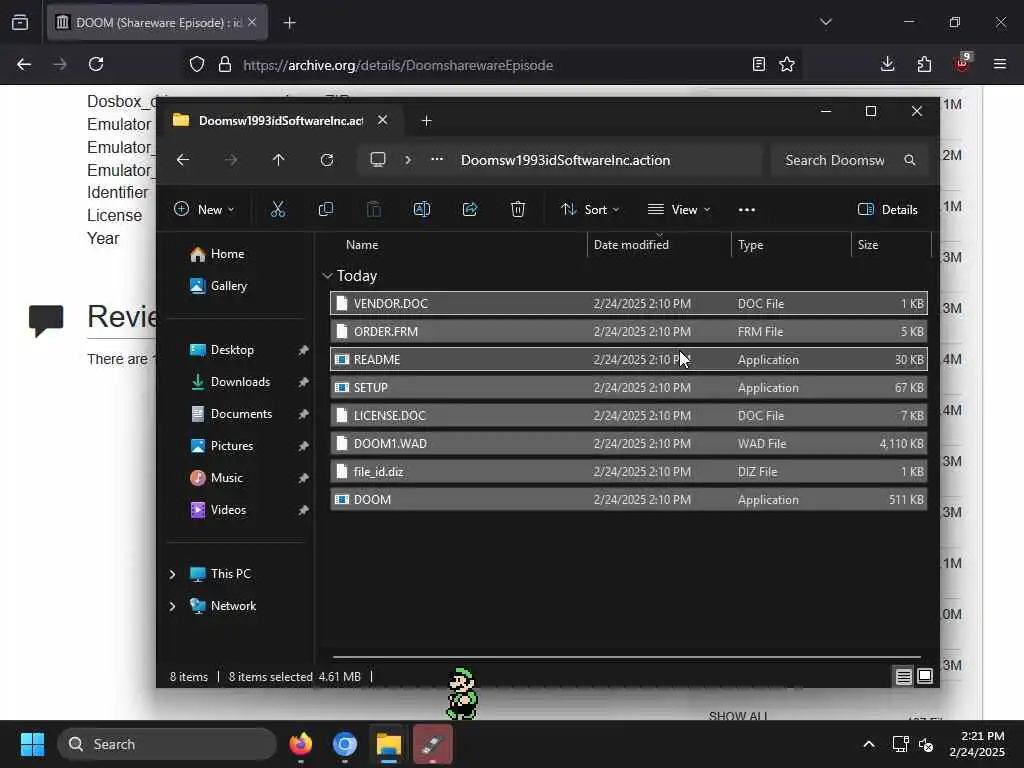The width and height of the screenshot is (1024, 768).
Task: Toggle the Details pane button
Action: pos(888,210)
